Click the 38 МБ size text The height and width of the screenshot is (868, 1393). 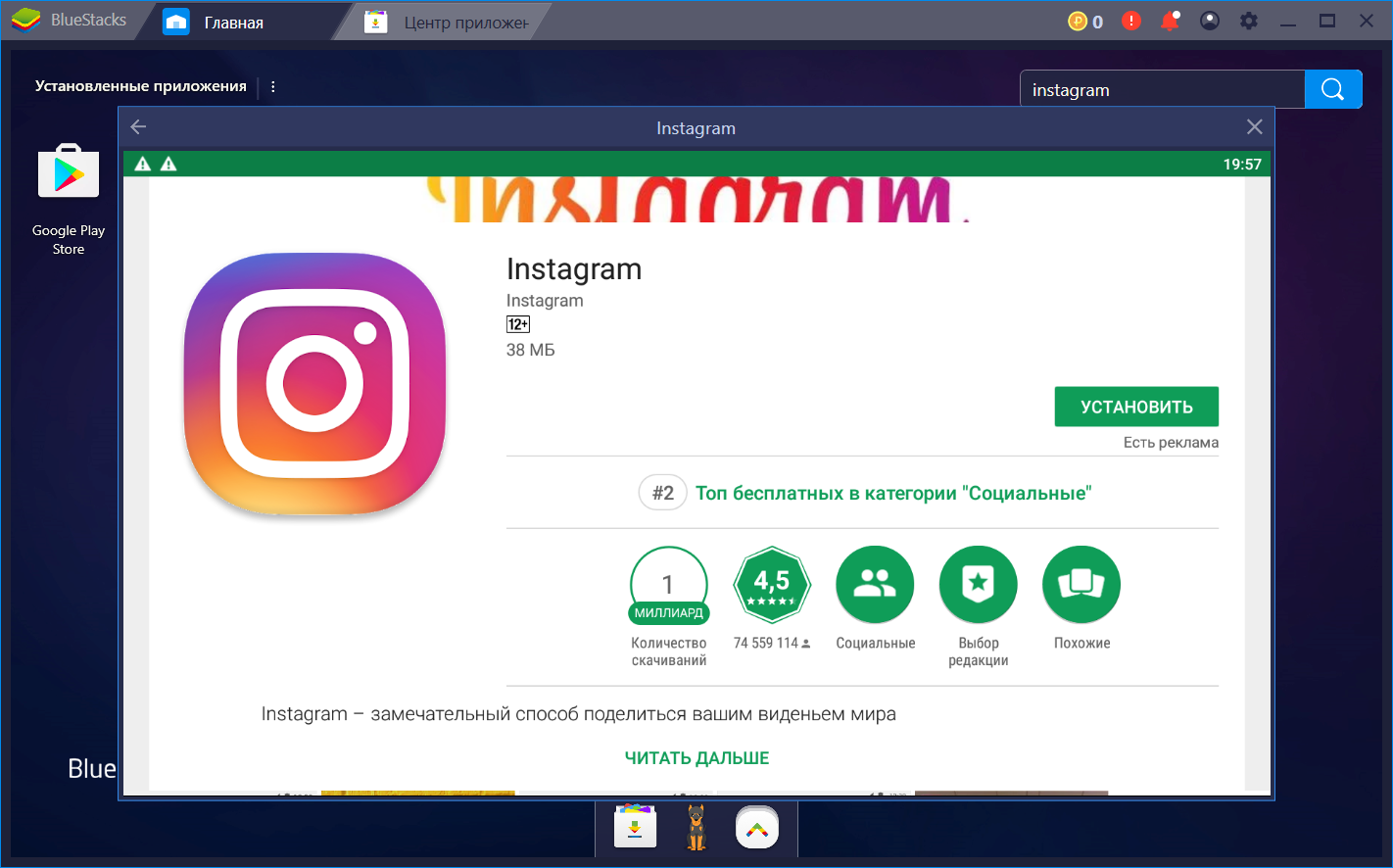click(531, 350)
